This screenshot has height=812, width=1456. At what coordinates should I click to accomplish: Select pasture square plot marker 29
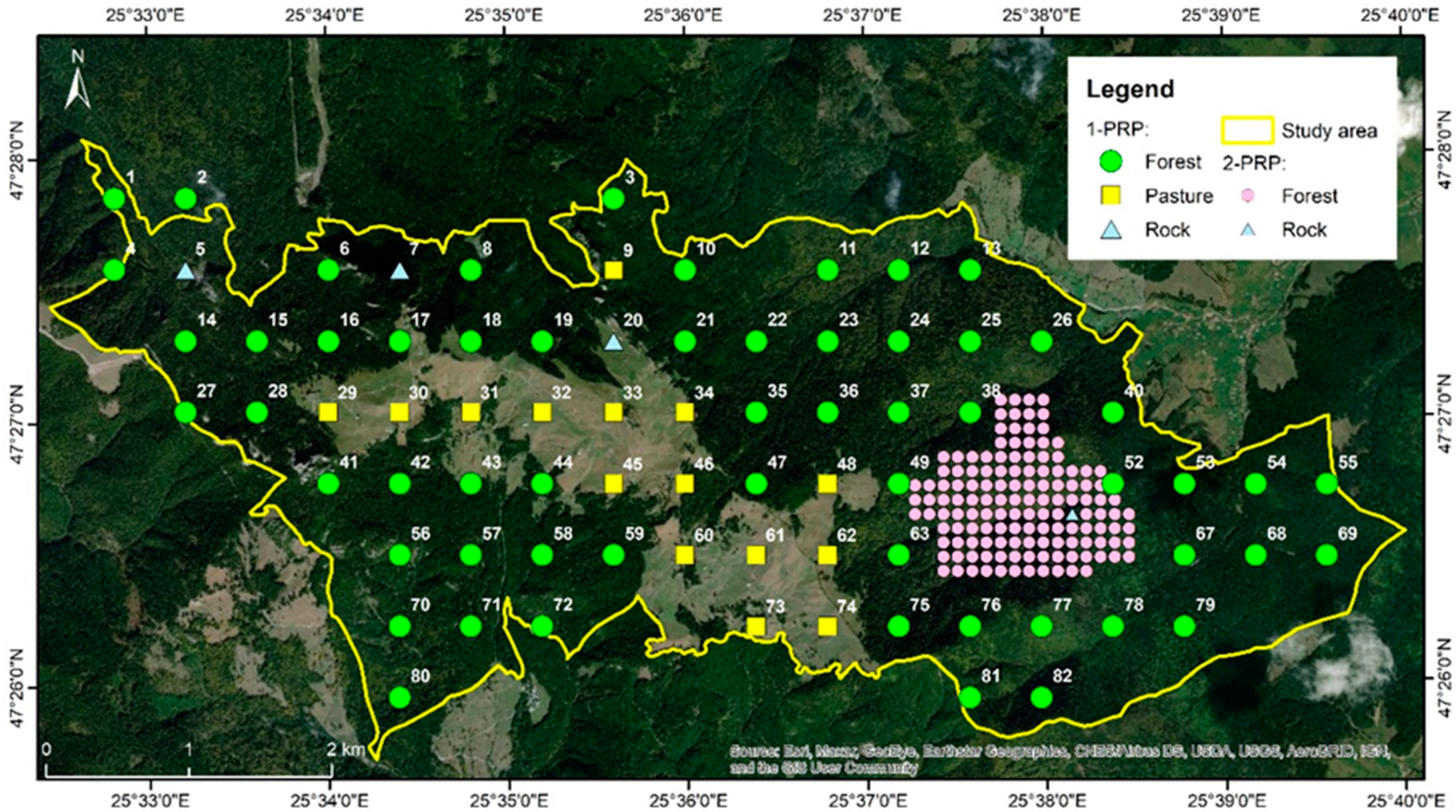pyautogui.click(x=328, y=412)
